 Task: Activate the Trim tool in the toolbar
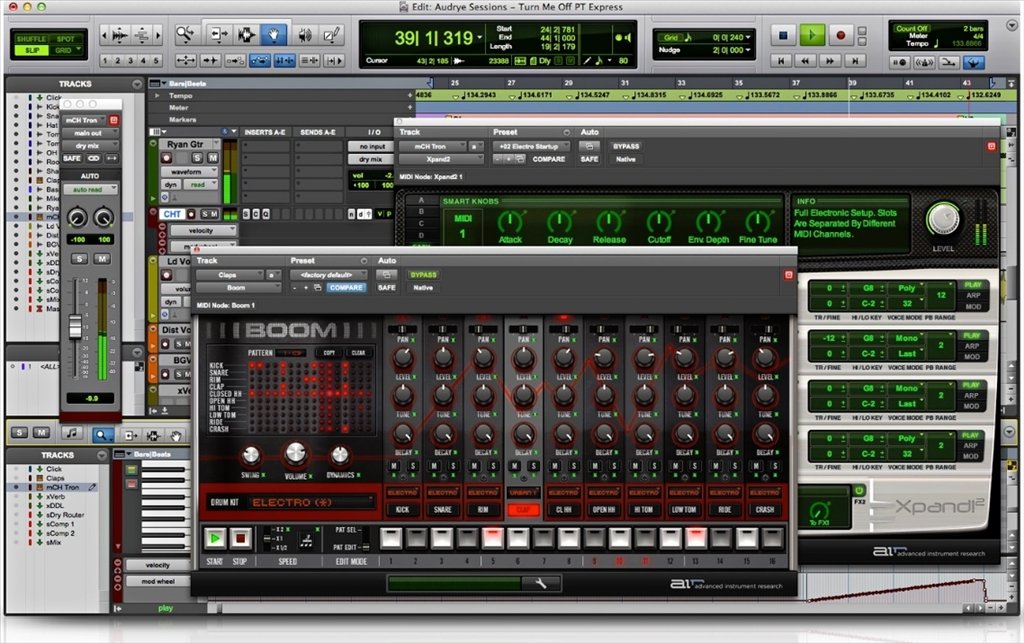click(218, 33)
